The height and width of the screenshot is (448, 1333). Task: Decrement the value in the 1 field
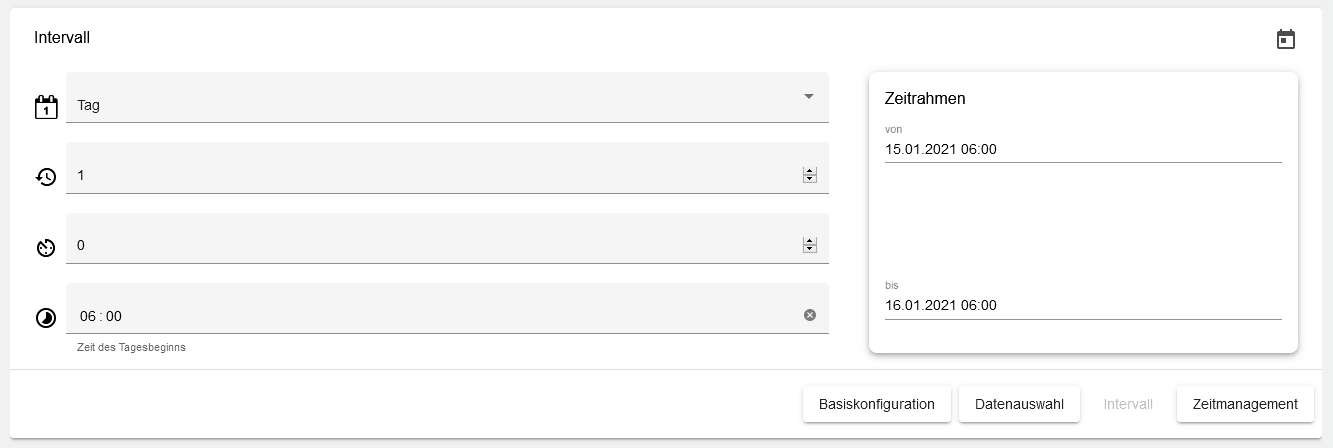pos(810,179)
